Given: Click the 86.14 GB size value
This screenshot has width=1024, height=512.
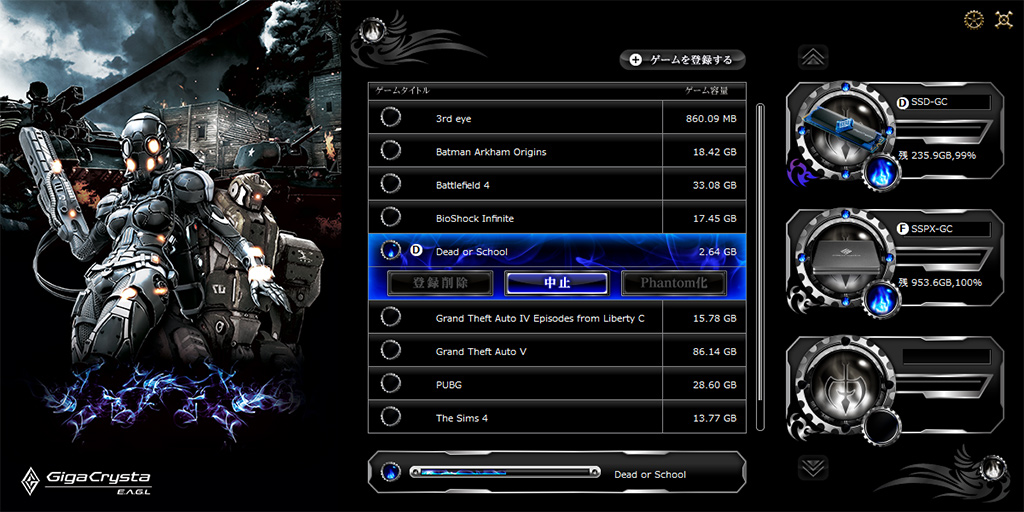Looking at the screenshot, I should coord(714,351).
